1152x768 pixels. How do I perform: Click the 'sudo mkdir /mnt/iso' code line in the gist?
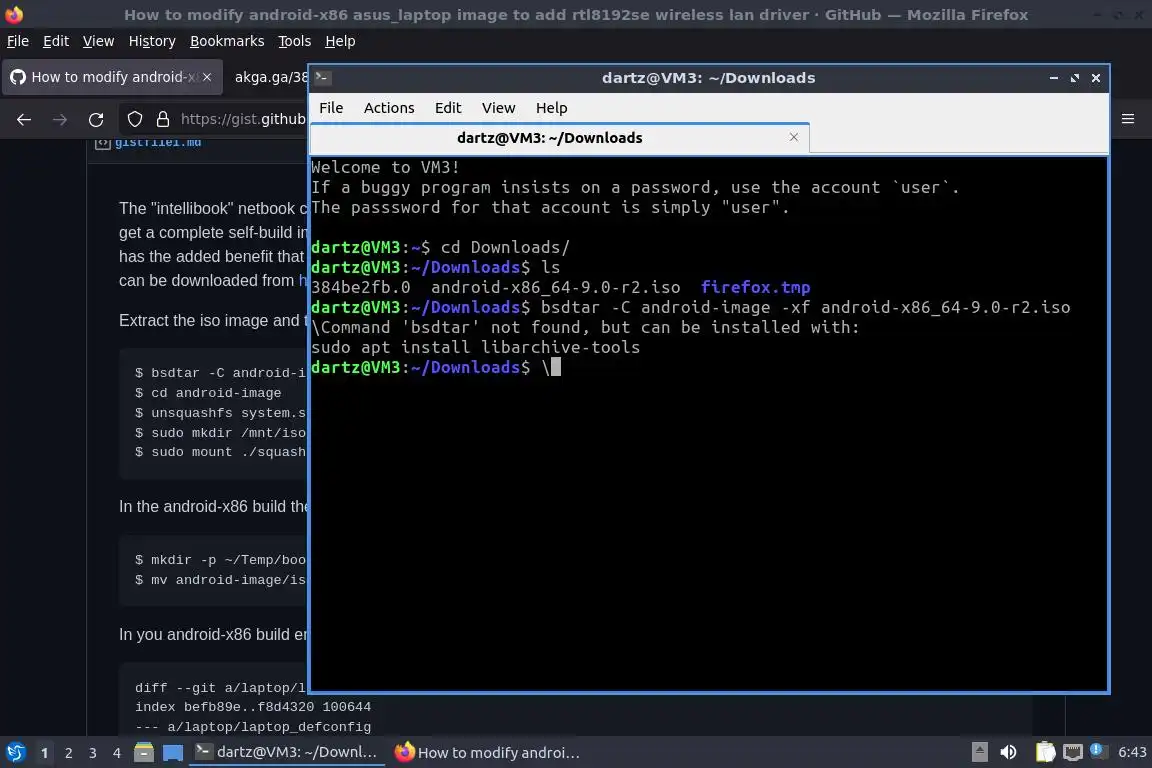point(220,433)
